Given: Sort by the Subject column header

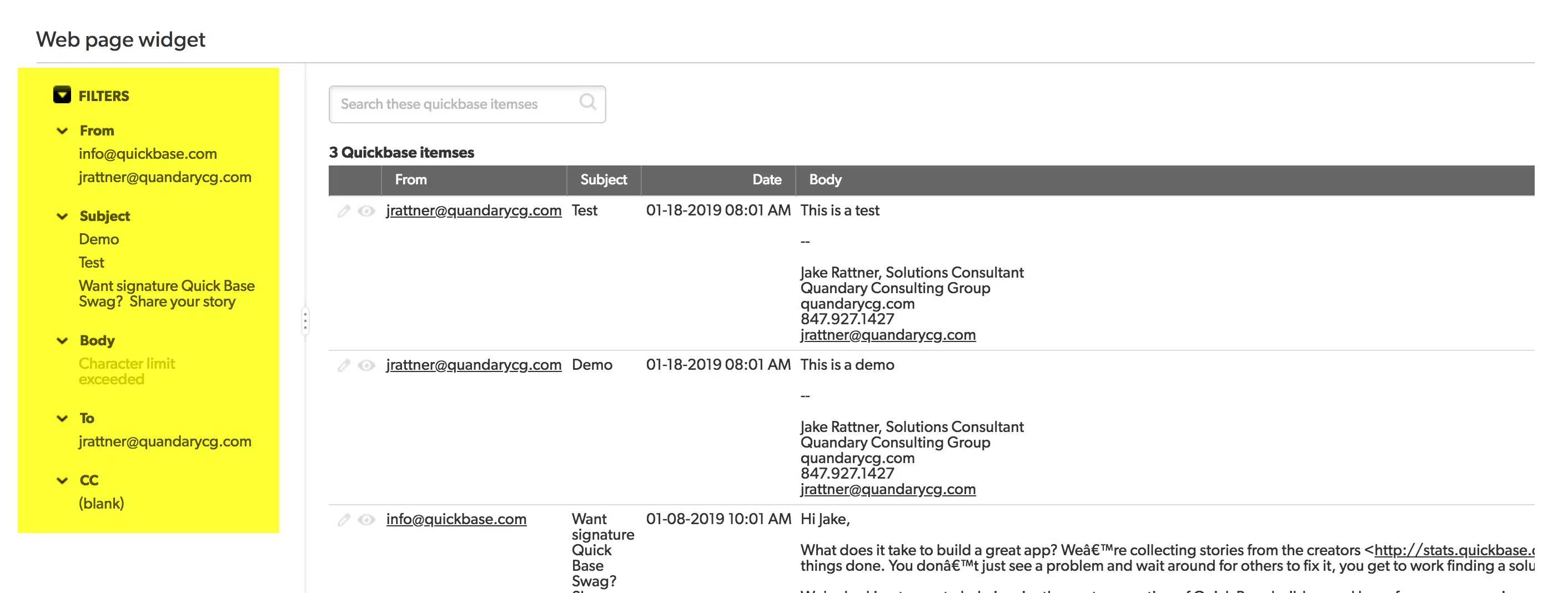Looking at the screenshot, I should [603, 179].
